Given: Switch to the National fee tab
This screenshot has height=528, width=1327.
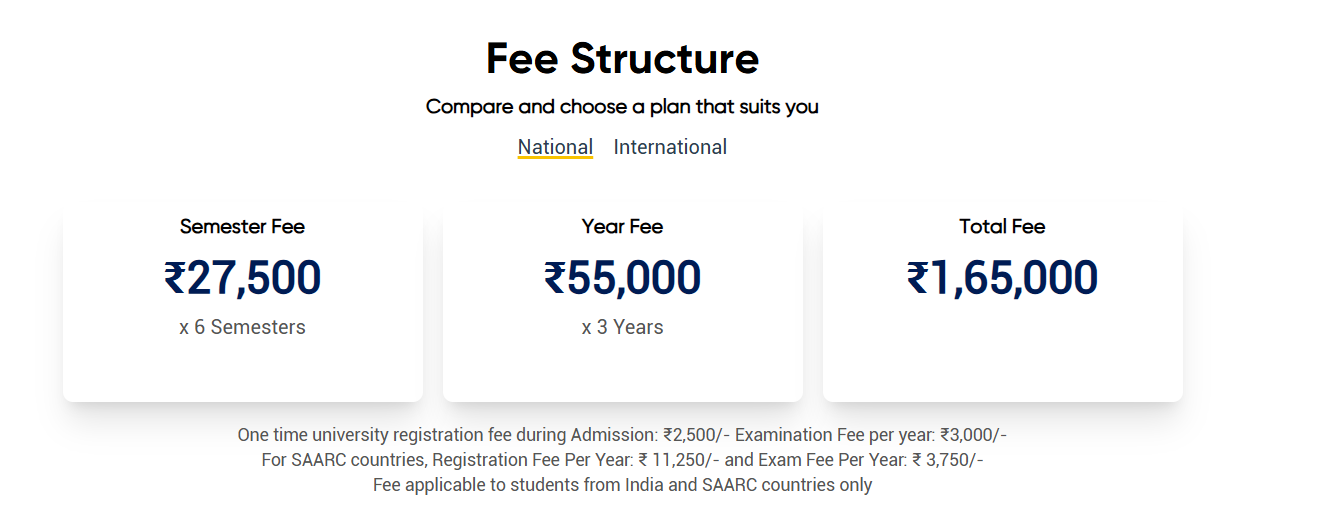Looking at the screenshot, I should pyautogui.click(x=555, y=146).
